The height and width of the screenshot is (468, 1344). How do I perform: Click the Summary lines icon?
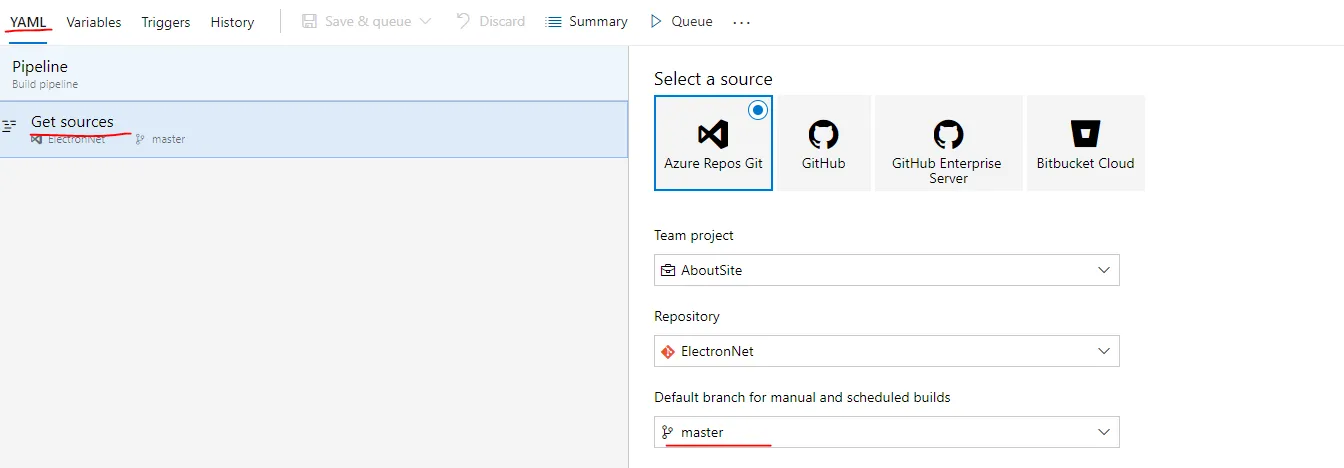click(554, 21)
